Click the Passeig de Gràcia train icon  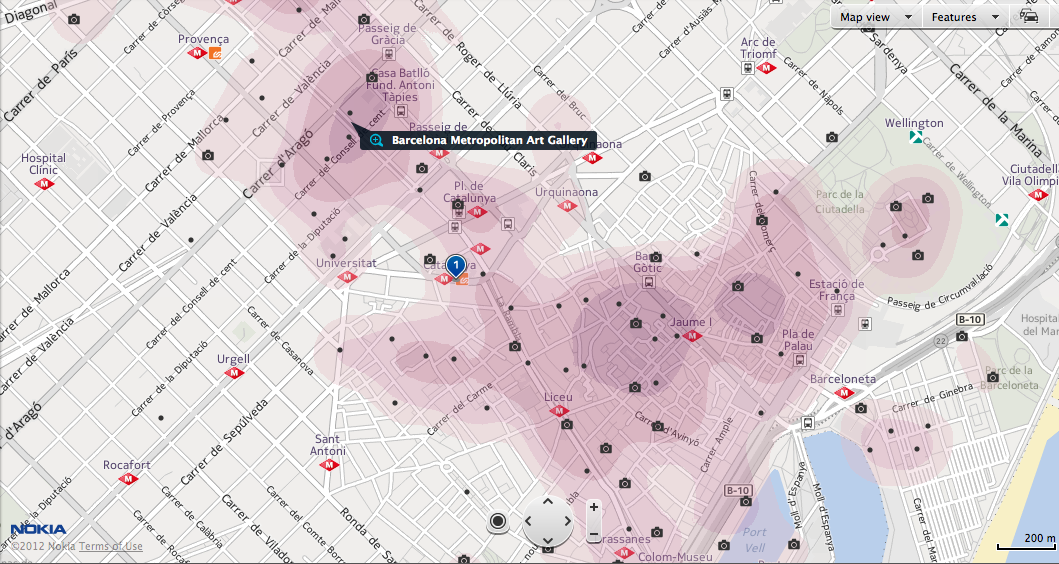388,54
